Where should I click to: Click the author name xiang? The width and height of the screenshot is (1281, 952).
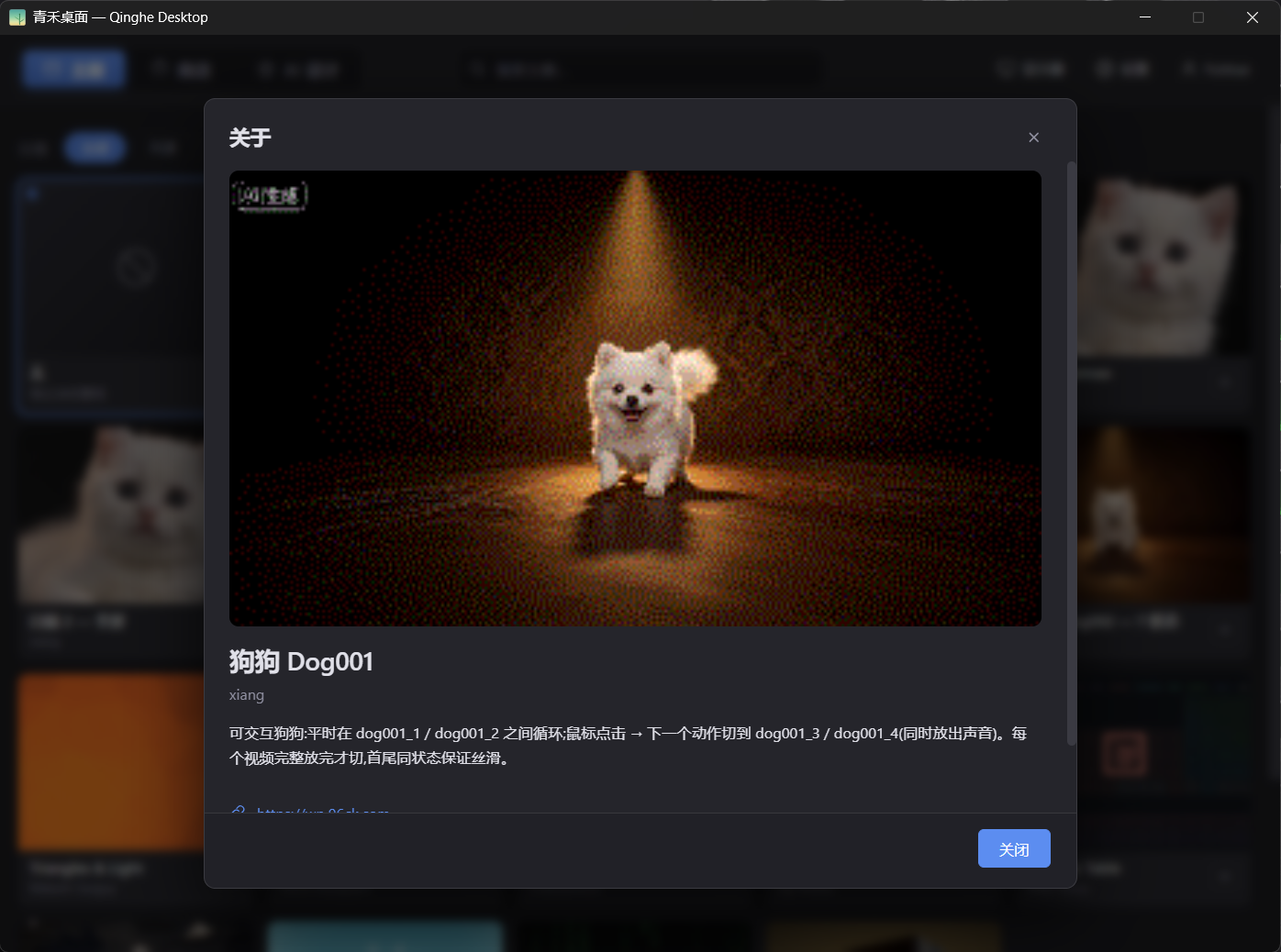(247, 695)
